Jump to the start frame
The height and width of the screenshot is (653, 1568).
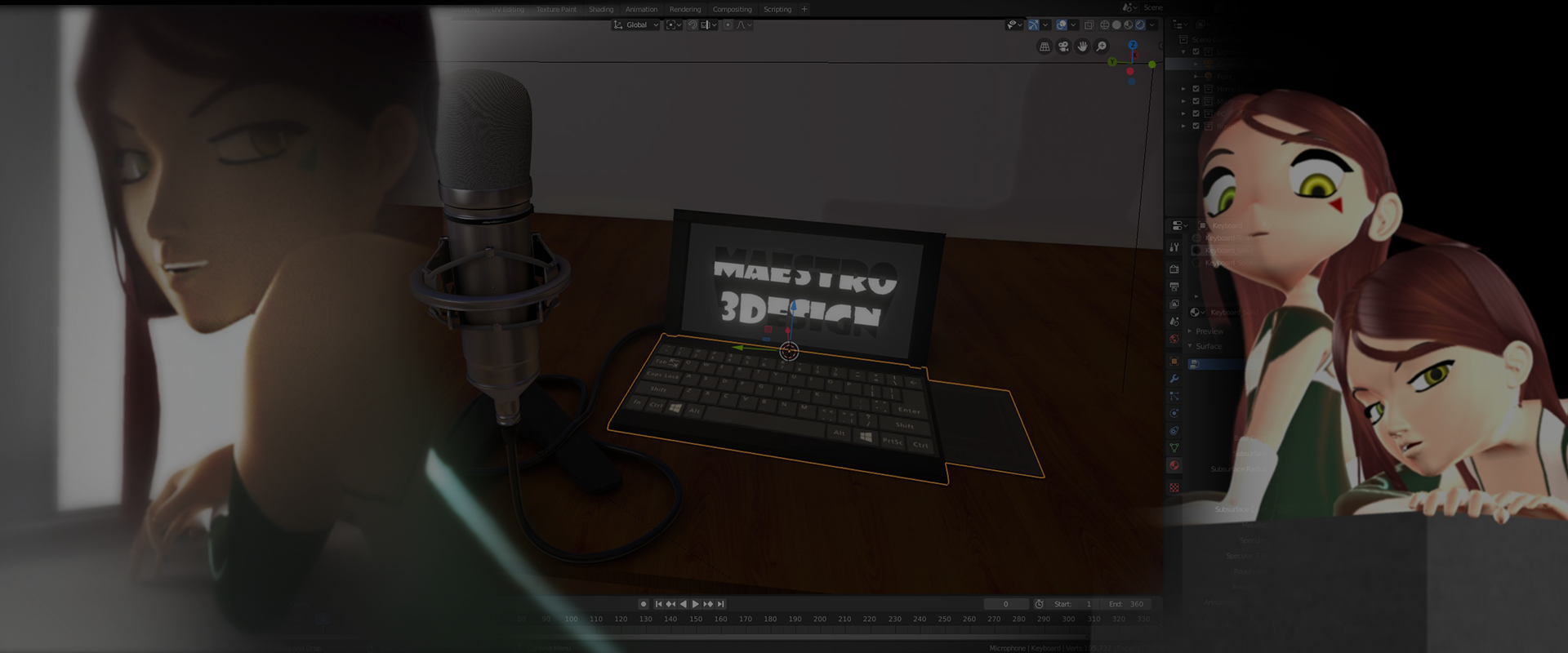658,604
